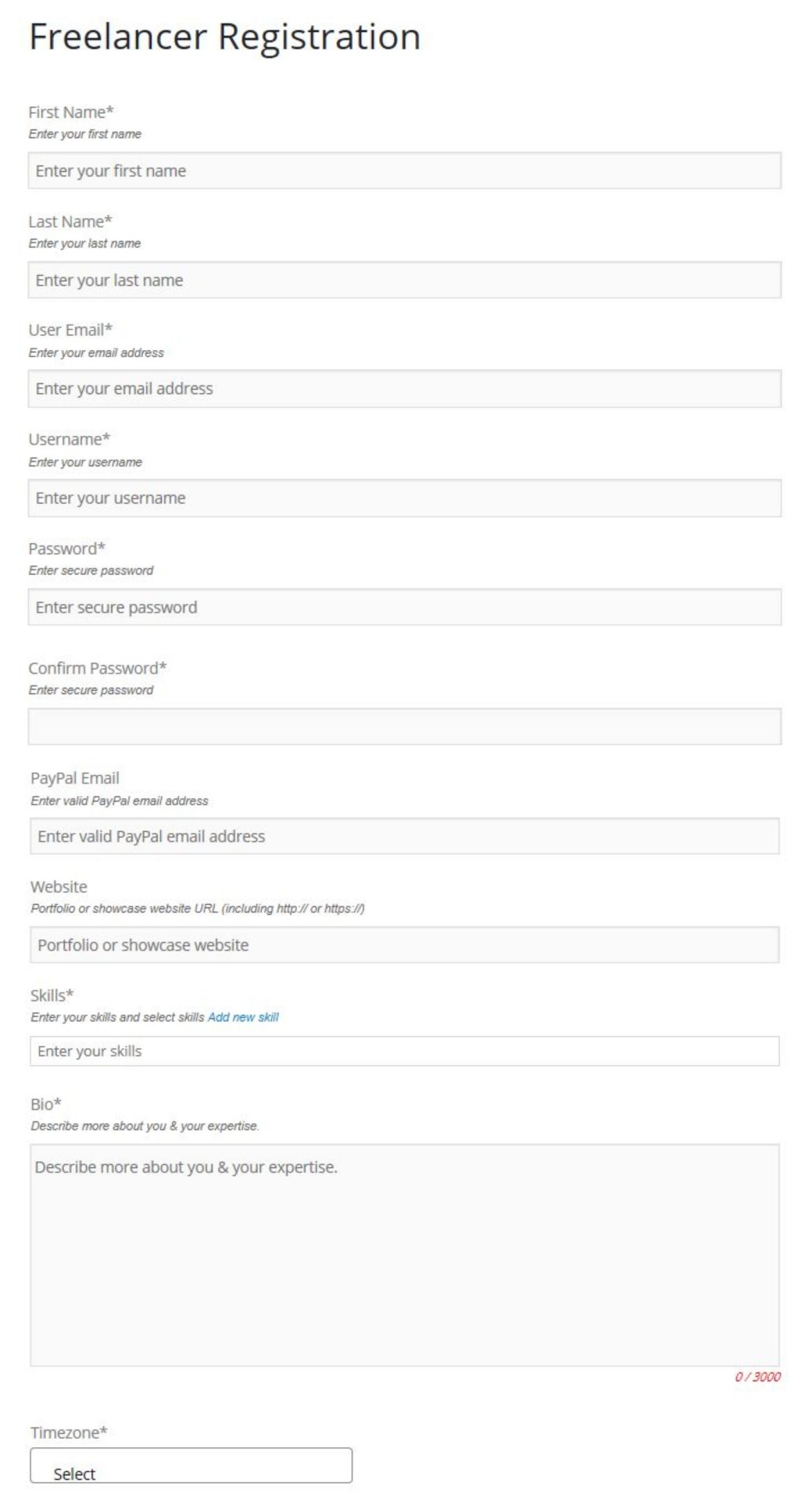Open the Timezone Select dropdown
812x1511 pixels.
point(191,1465)
